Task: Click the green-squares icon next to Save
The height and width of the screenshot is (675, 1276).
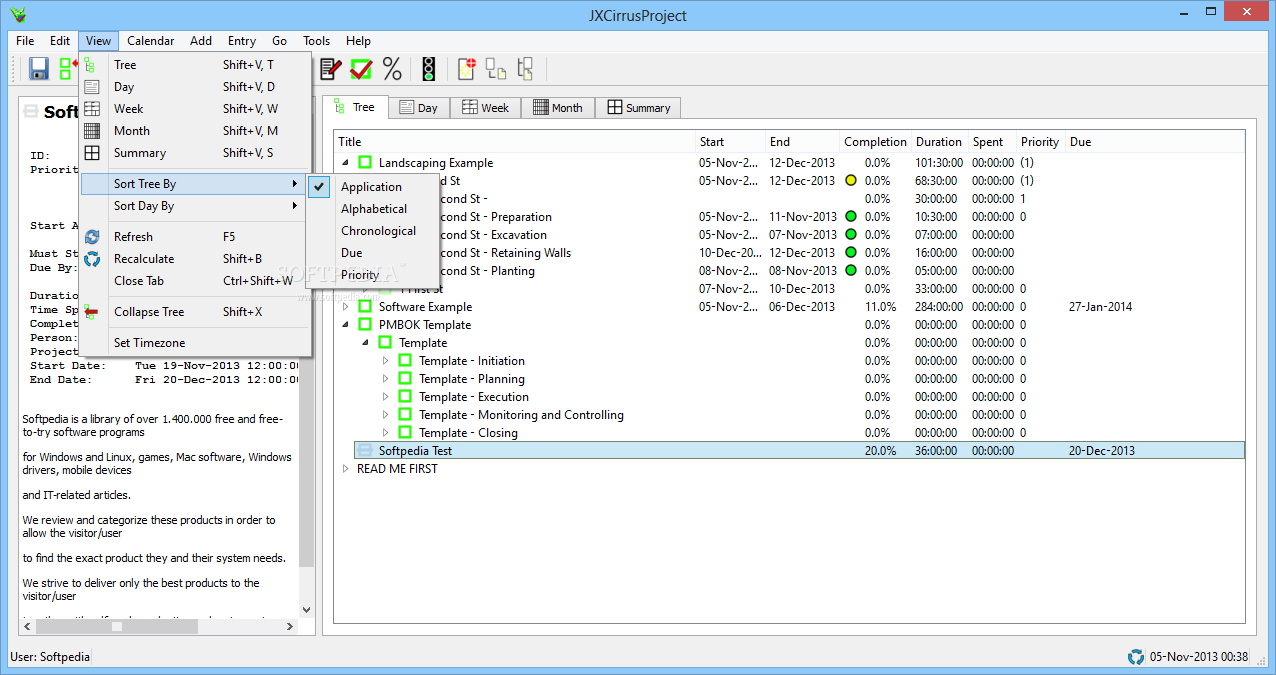Action: pos(68,68)
